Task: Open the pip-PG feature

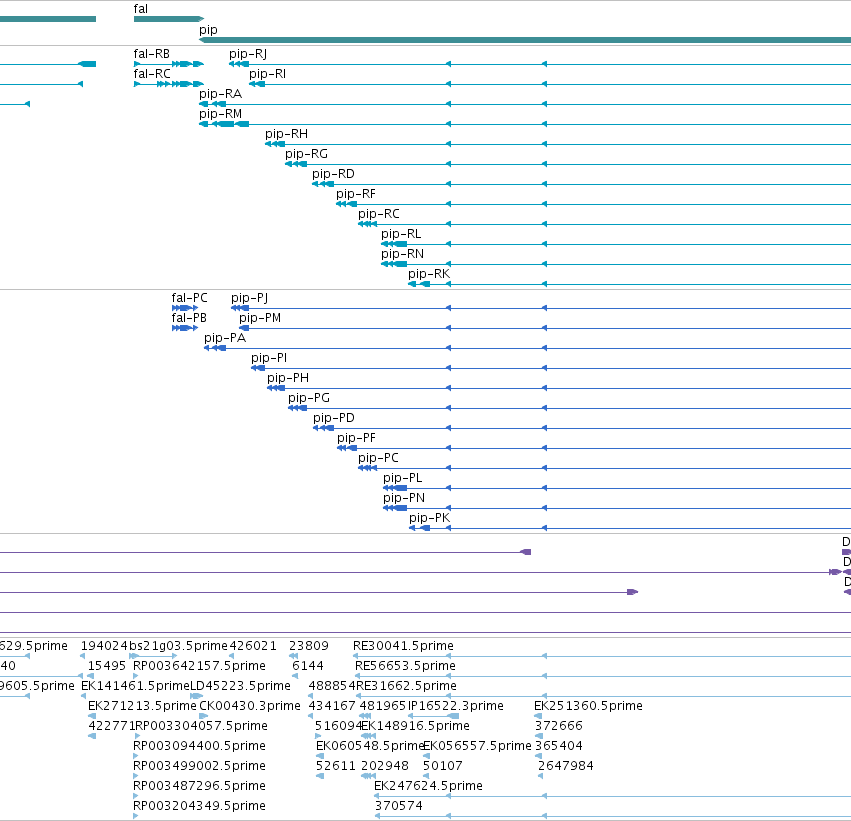Action: coord(309,398)
